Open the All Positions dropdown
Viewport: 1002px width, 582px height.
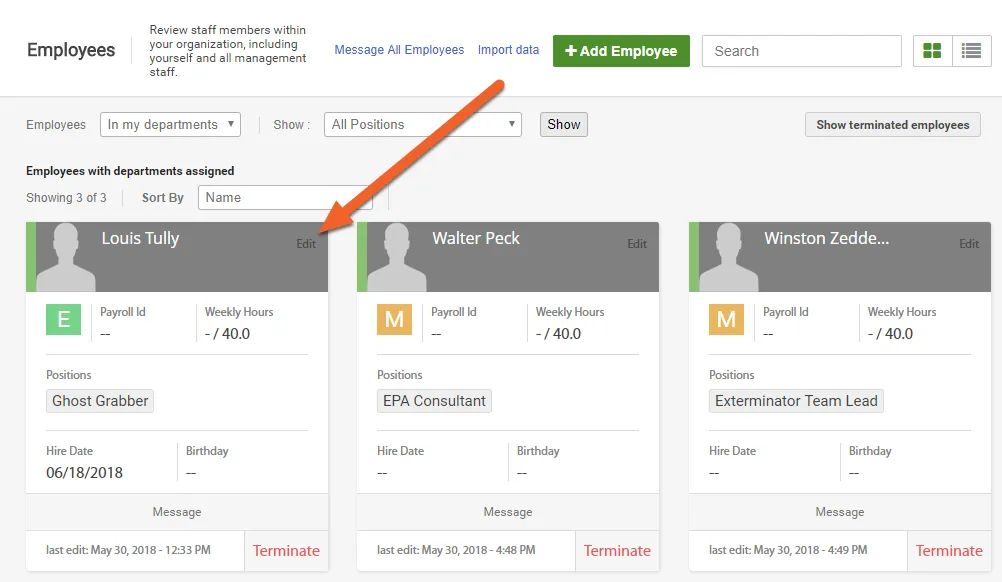tap(422, 125)
